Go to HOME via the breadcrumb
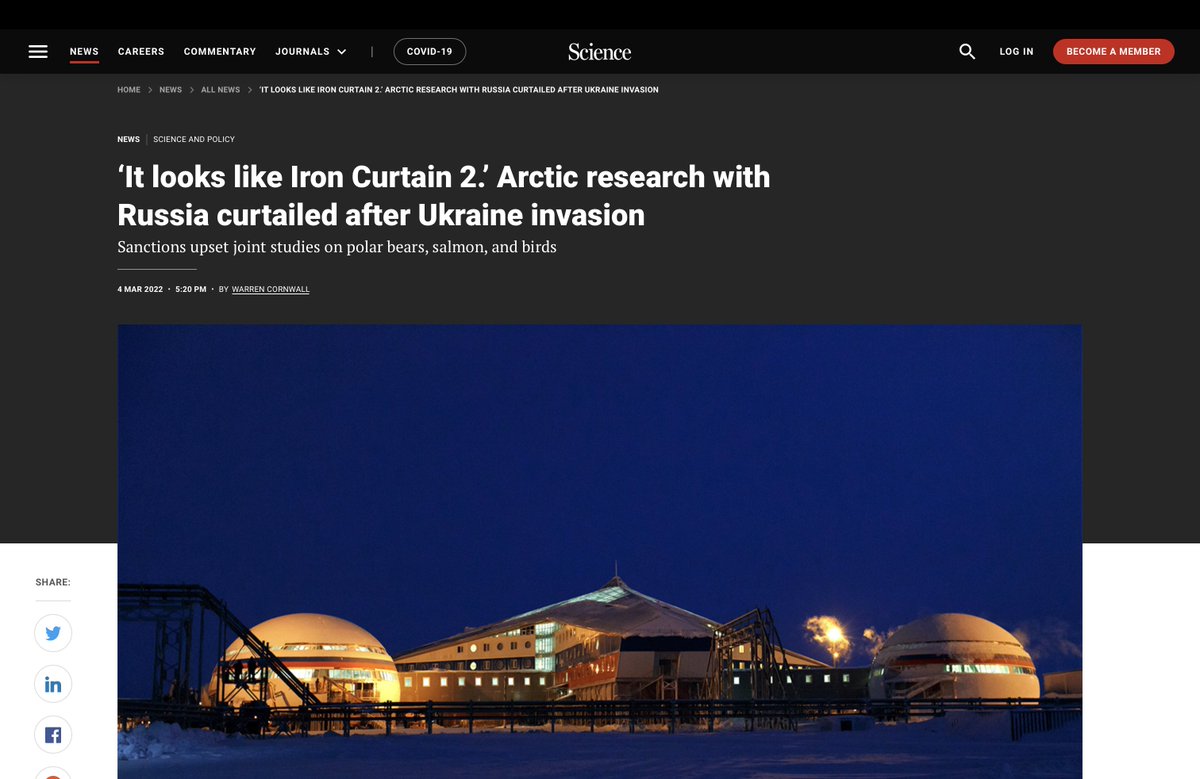 pos(128,89)
